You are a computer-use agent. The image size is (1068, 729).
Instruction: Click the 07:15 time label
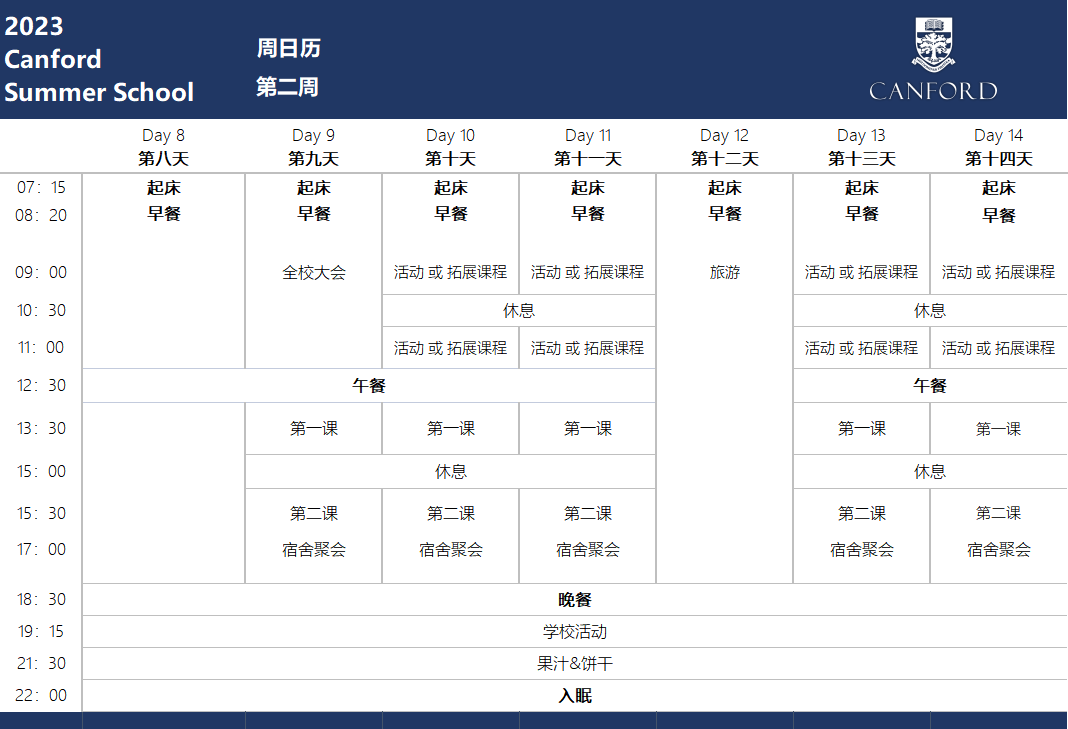[41, 187]
